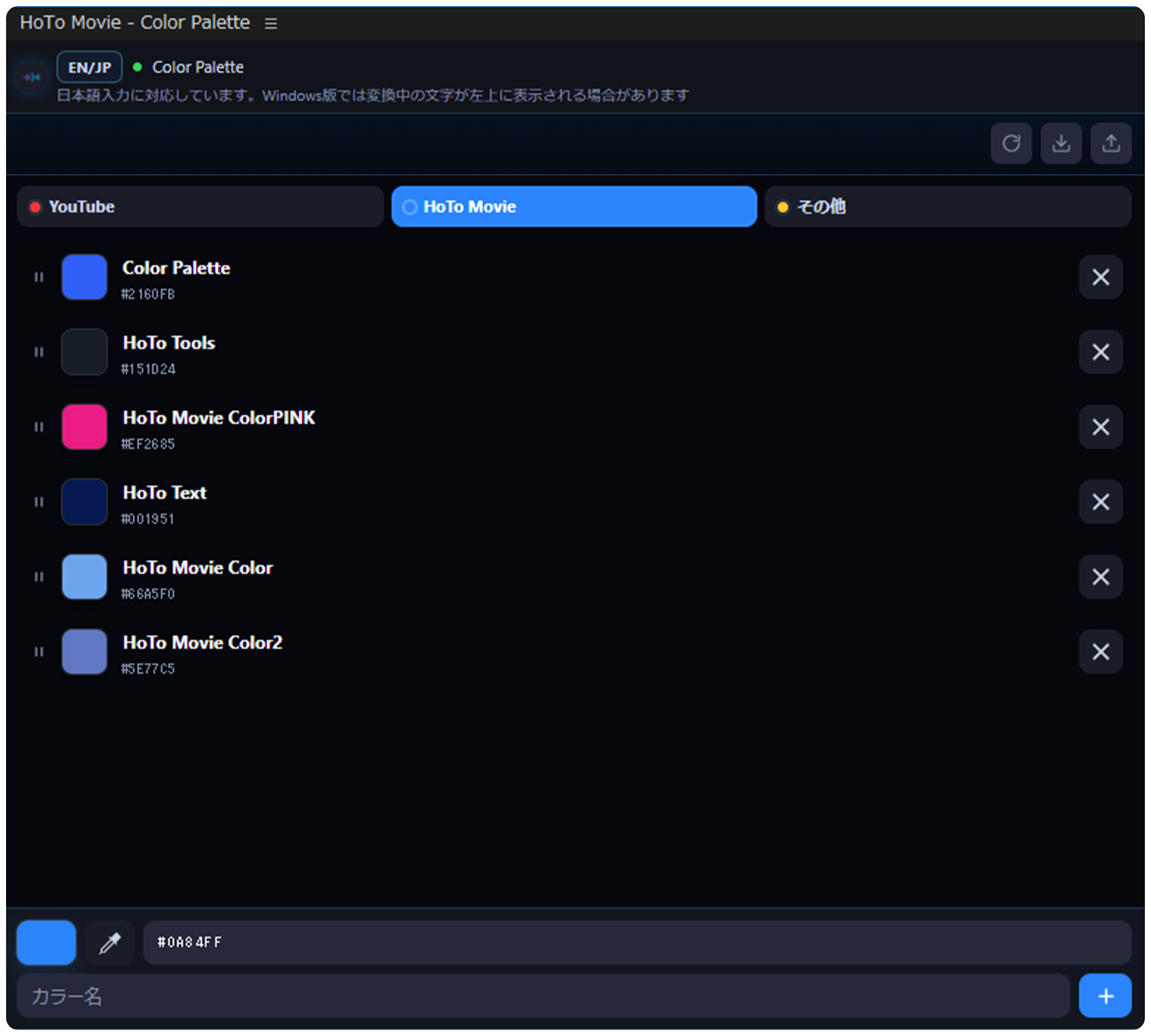Image resolution: width=1151 pixels, height=1036 pixels.
Task: Click the refresh palette icon
Action: [1011, 144]
